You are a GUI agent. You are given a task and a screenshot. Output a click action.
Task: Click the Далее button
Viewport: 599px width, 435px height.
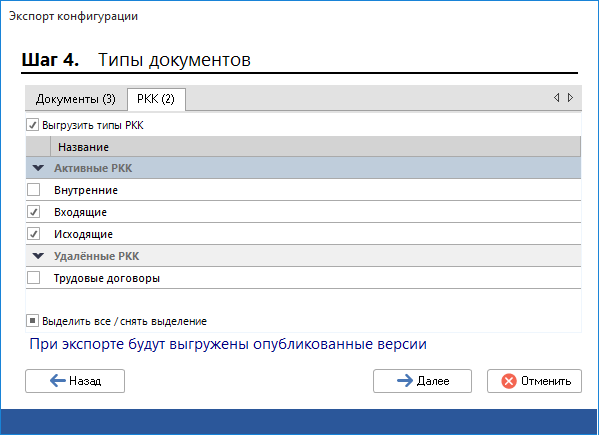423,381
